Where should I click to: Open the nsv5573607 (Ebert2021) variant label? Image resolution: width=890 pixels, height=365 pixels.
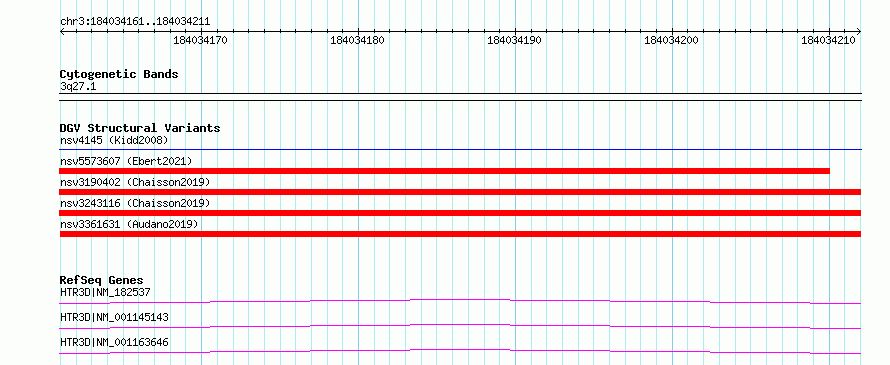tap(126, 161)
